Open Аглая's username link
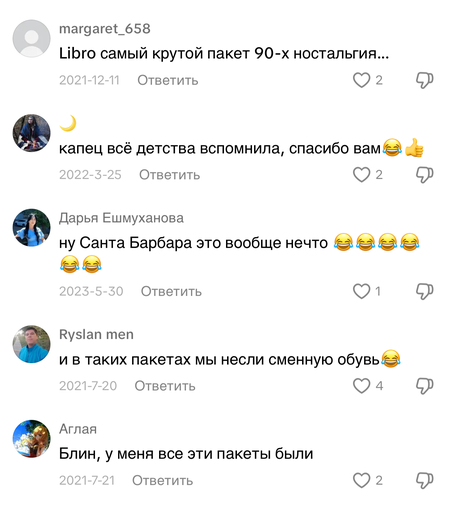Viewport: 450px width, 506px height. tap(78, 429)
